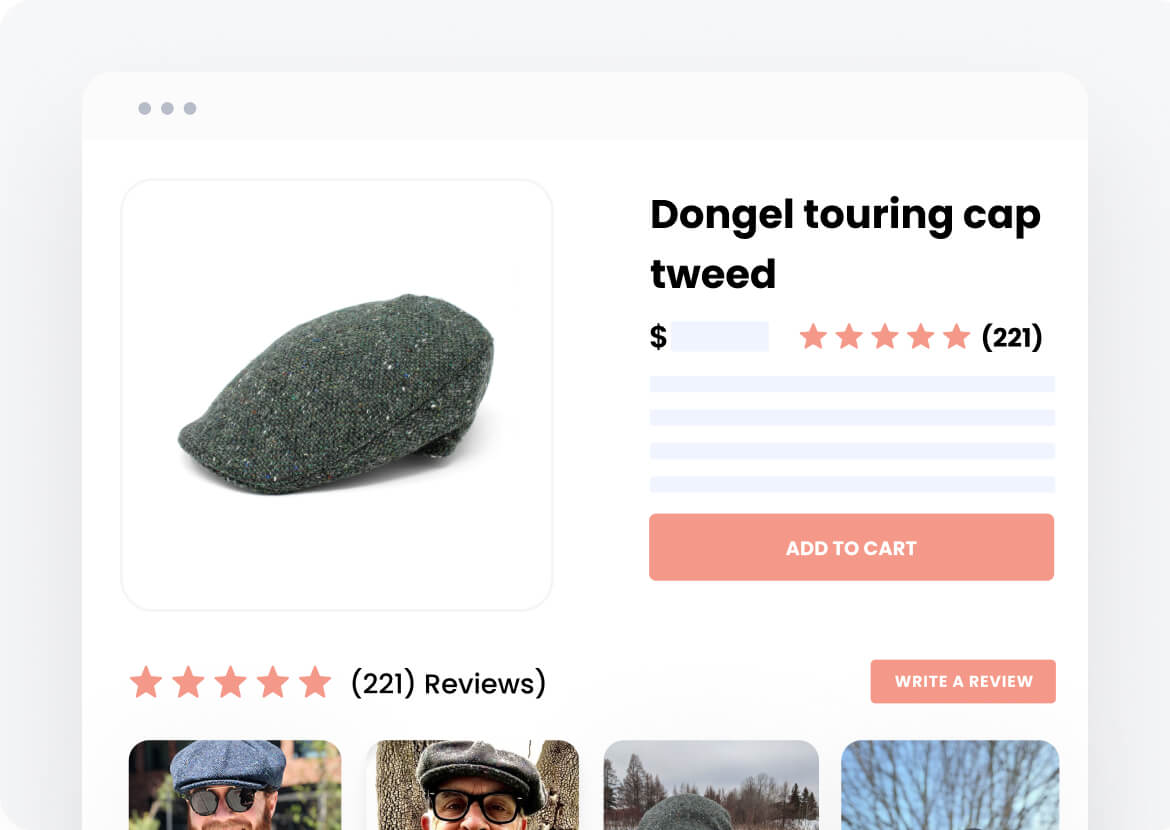
Task: Select fourth star in reviews section
Action: [273, 683]
